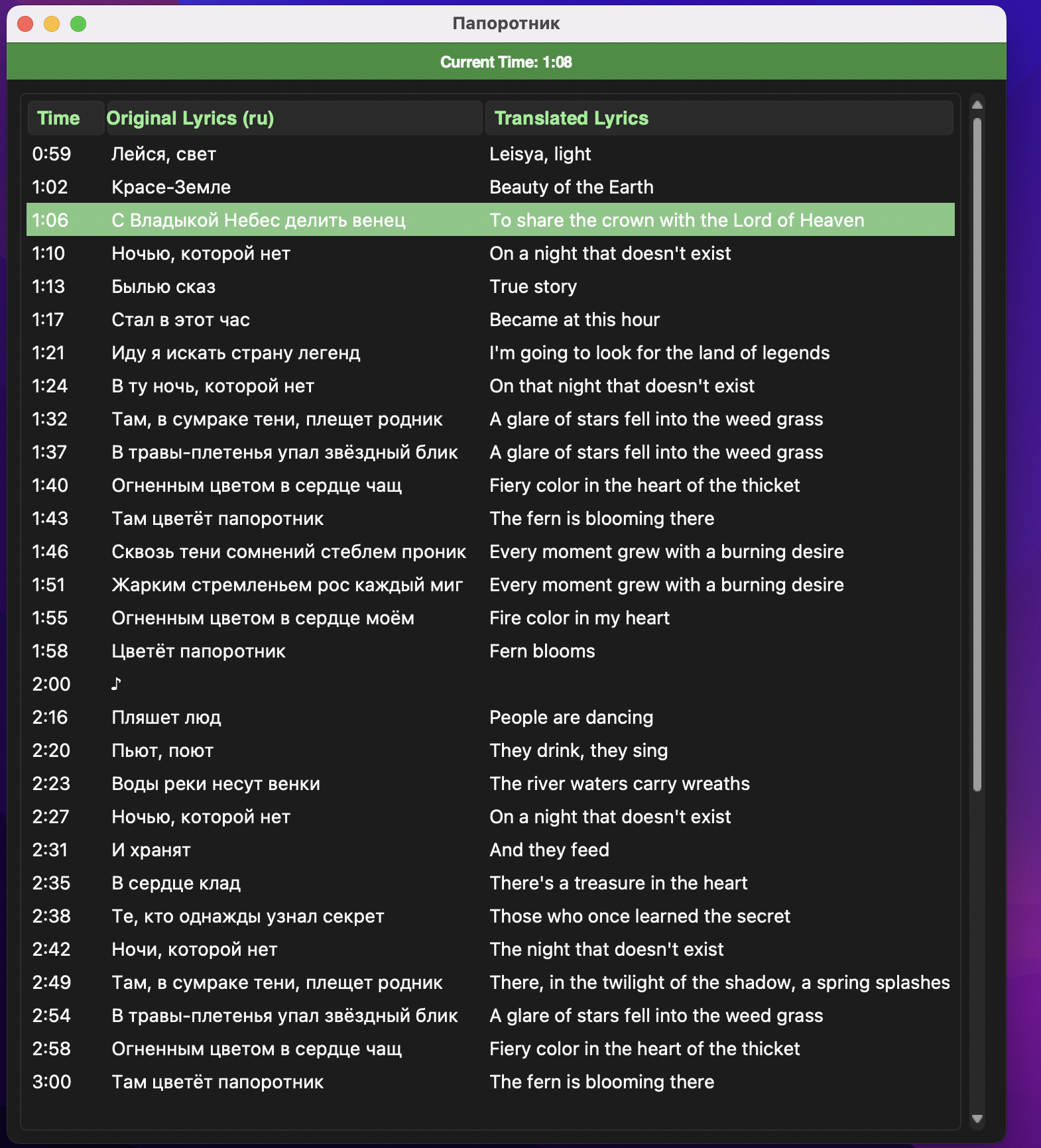1041x1148 pixels.
Task: Select the lyric 'Ночи, которой нет'
Action: (x=194, y=949)
